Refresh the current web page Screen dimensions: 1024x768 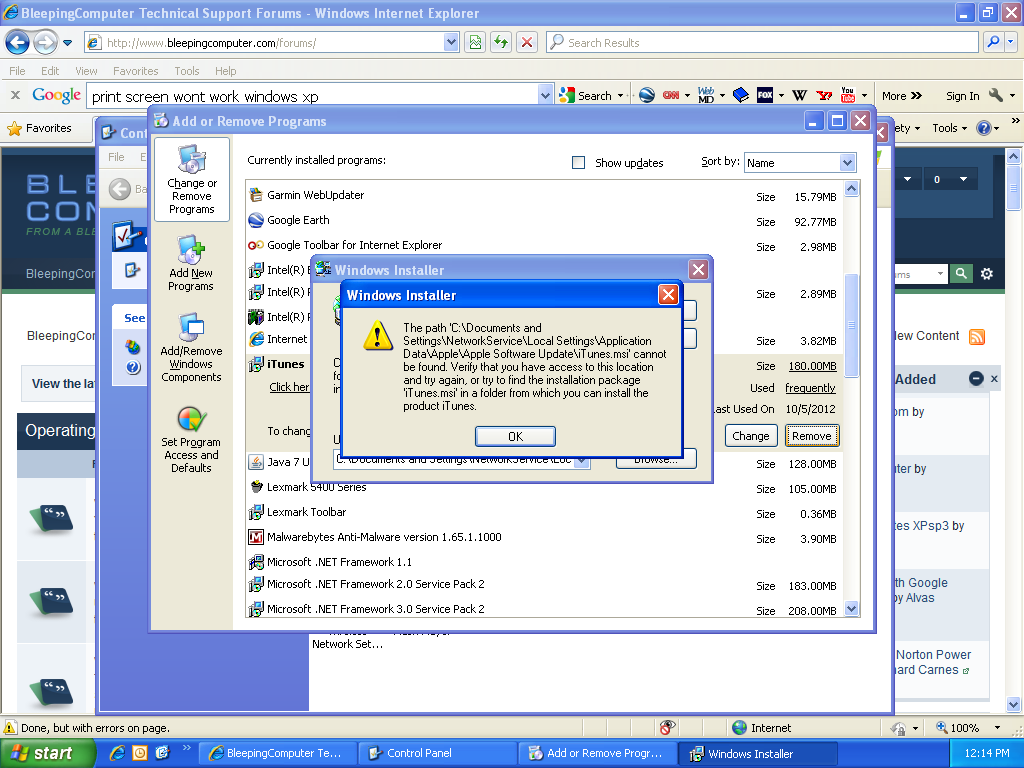pyautogui.click(x=501, y=43)
